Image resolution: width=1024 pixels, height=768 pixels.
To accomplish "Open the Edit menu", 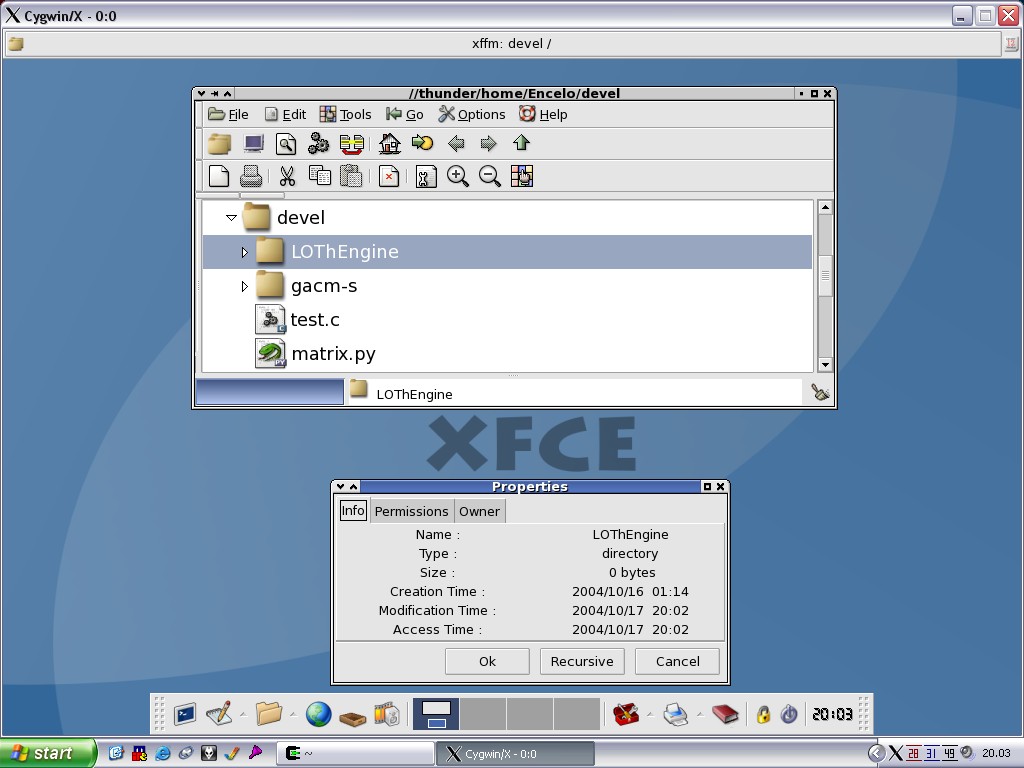I will click(285, 114).
